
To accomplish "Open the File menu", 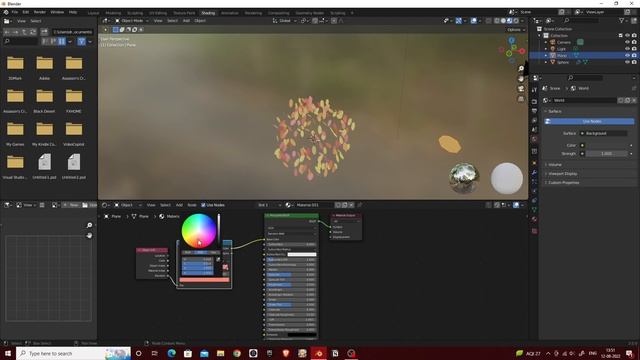I will 15,12.
